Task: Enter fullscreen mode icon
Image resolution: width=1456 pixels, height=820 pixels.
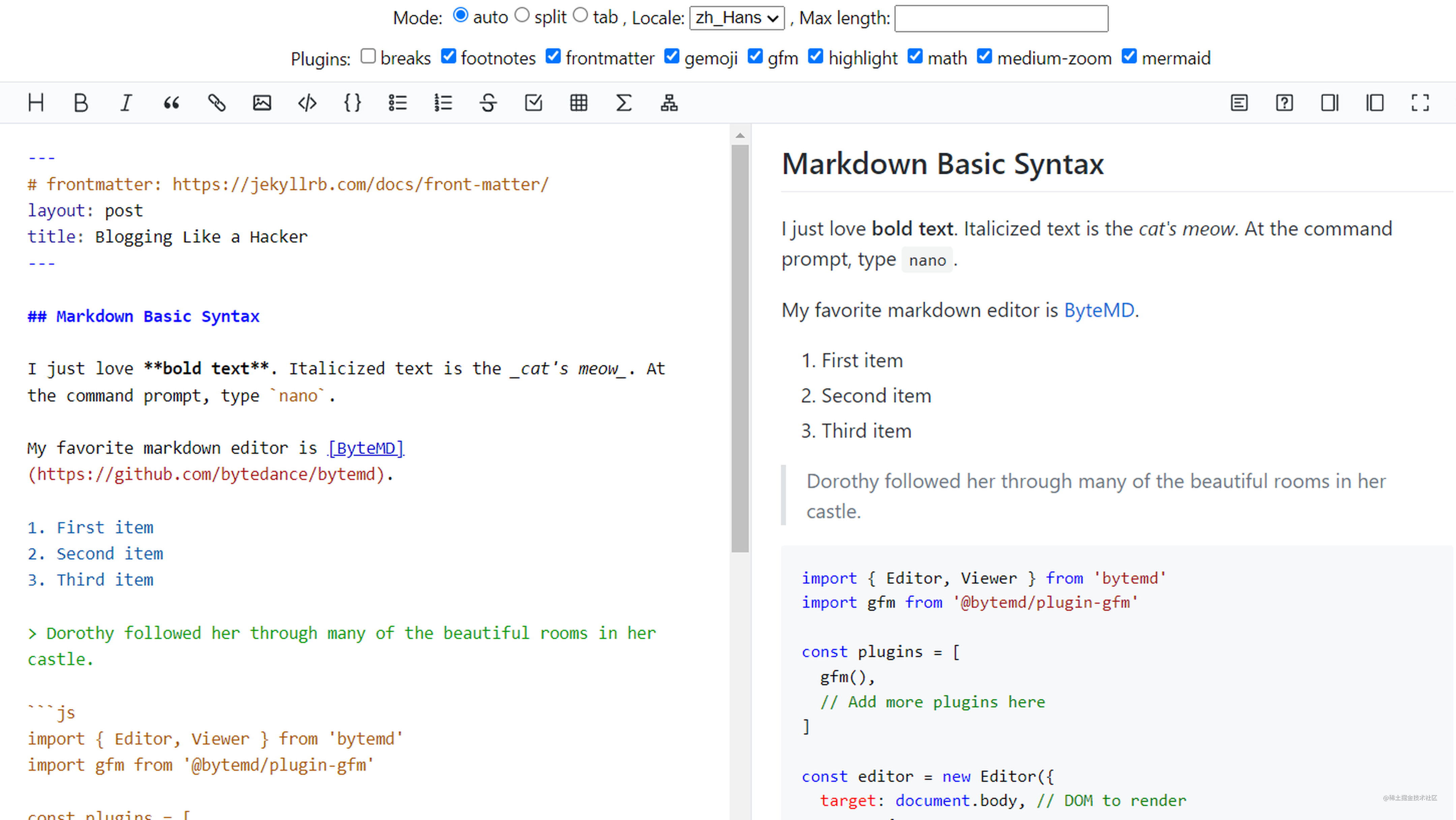Action: tap(1420, 103)
